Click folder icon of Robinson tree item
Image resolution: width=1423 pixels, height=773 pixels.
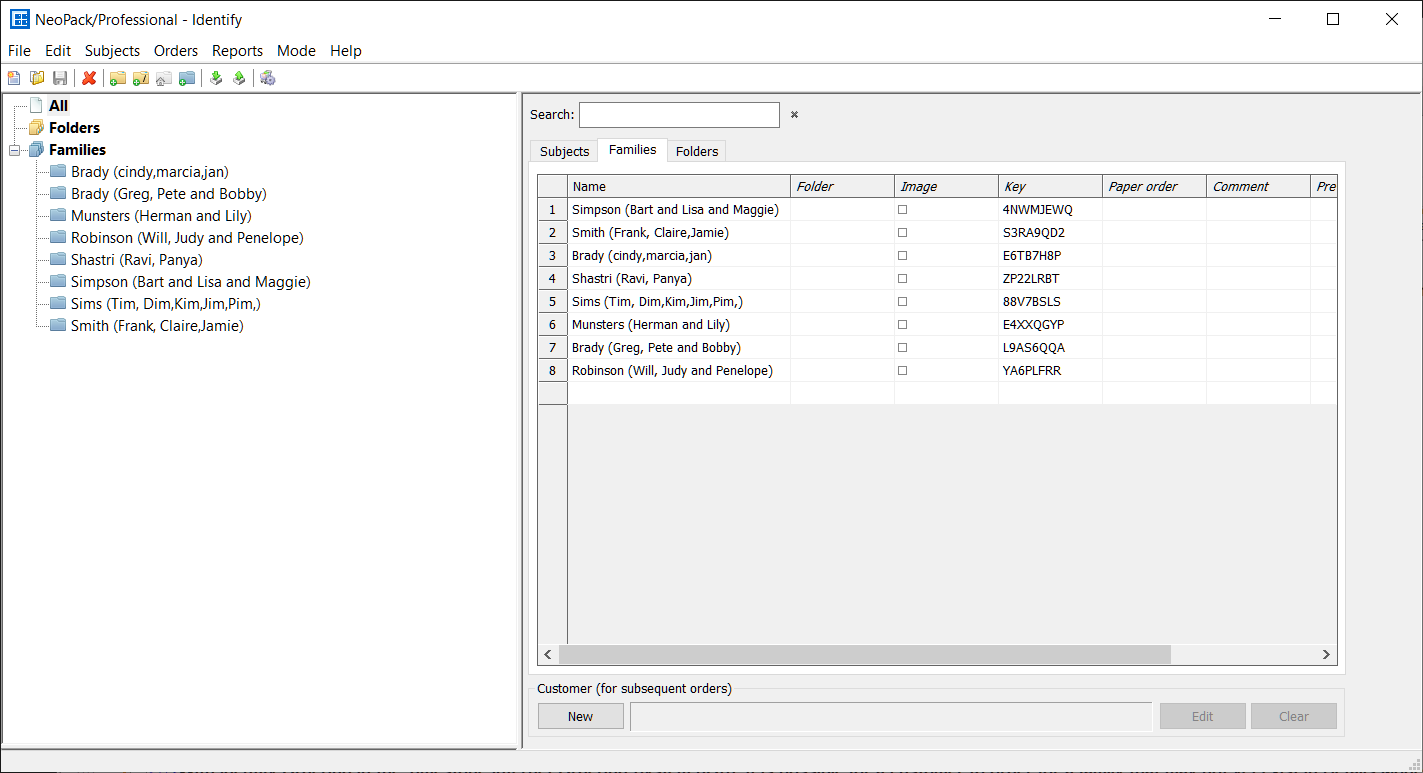[x=58, y=237]
